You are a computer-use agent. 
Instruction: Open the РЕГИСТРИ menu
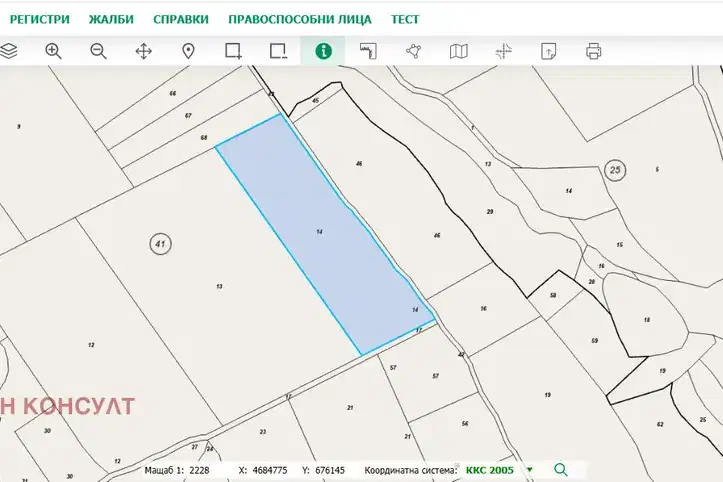(x=40, y=19)
